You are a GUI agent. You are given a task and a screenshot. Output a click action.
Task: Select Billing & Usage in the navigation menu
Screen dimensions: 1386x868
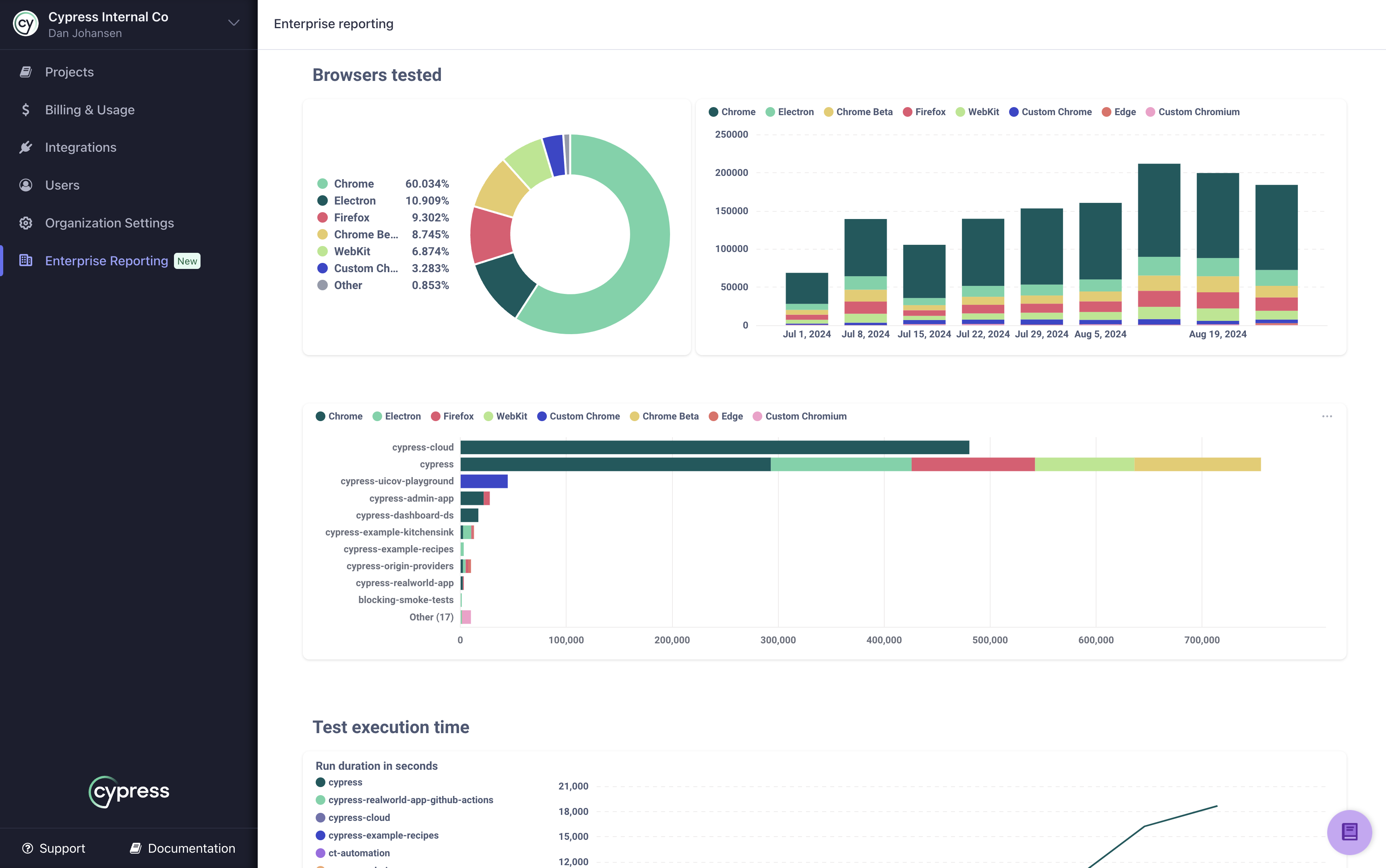pyautogui.click(x=89, y=109)
